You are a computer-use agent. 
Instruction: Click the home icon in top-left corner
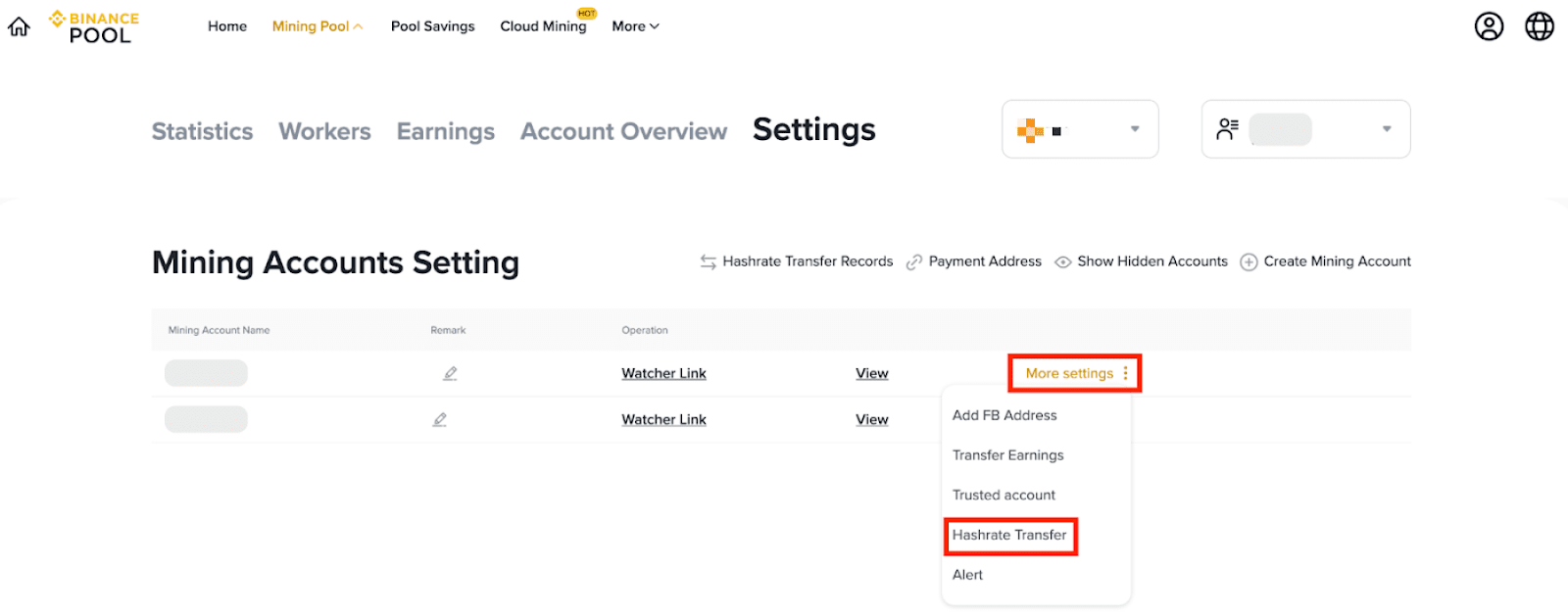pyautogui.click(x=19, y=26)
